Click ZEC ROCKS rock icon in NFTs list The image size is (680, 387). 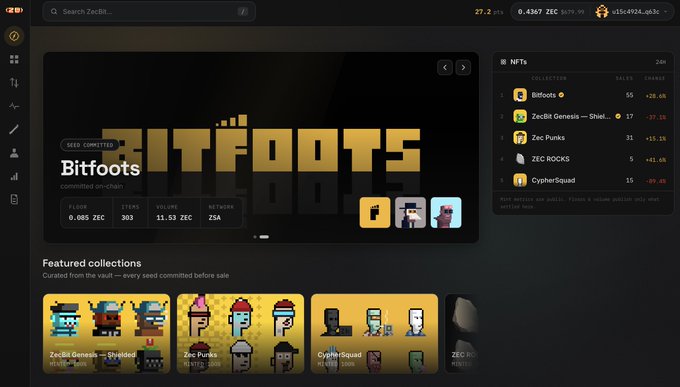(520, 159)
